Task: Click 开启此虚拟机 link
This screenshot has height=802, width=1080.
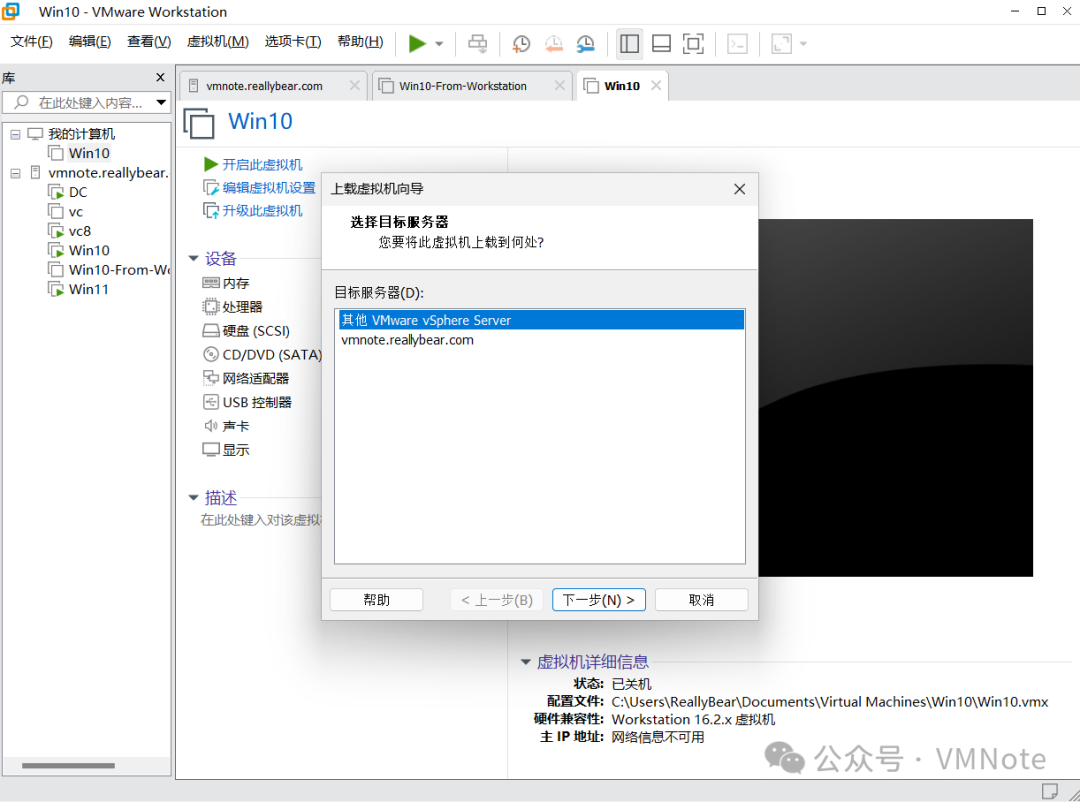Action: tap(262, 165)
